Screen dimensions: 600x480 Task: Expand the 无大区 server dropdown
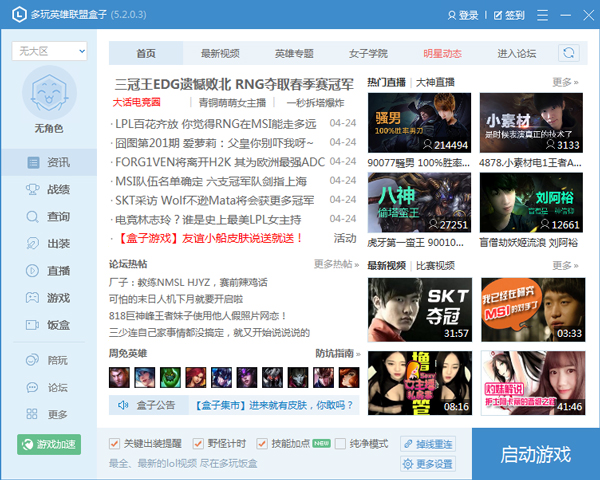49,51
